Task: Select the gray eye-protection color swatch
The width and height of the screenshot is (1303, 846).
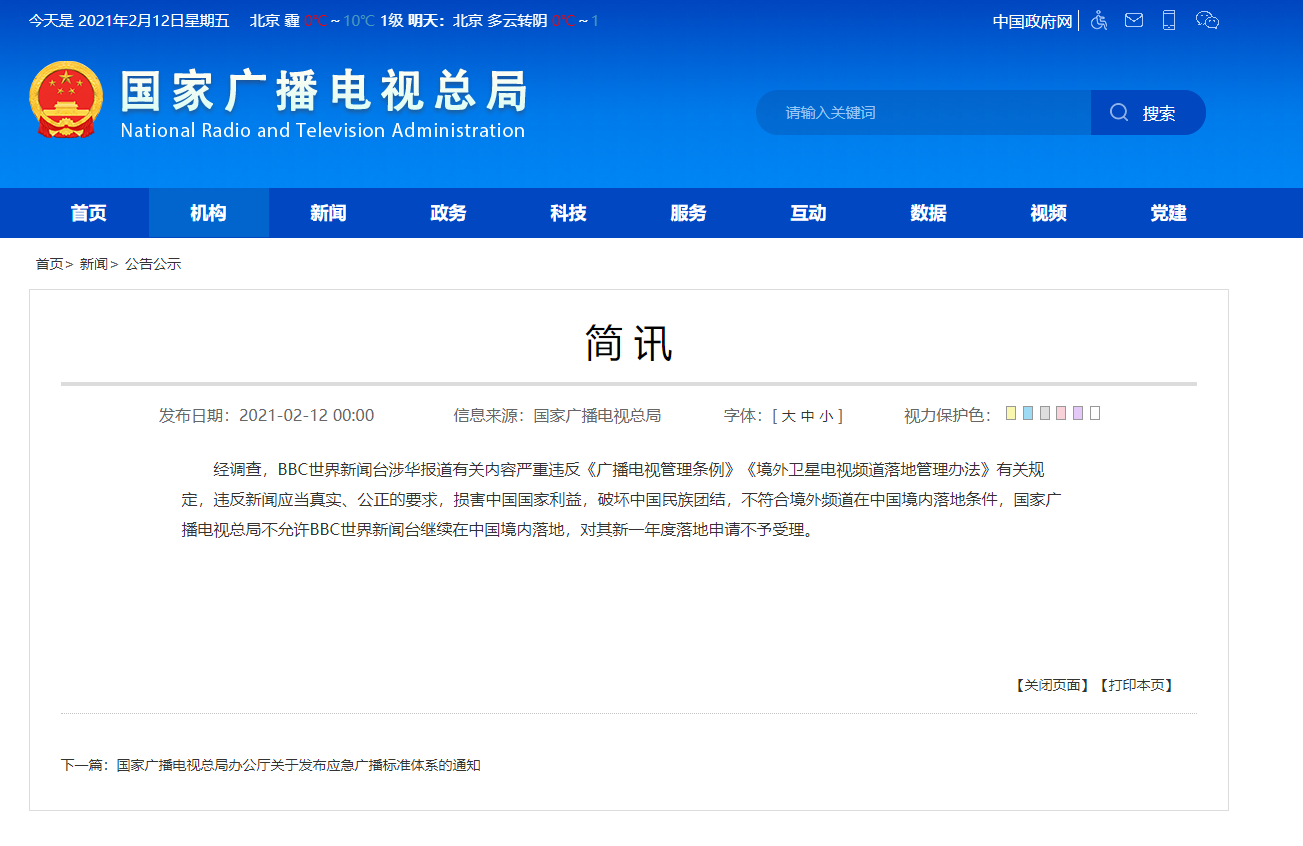Action: click(1045, 413)
